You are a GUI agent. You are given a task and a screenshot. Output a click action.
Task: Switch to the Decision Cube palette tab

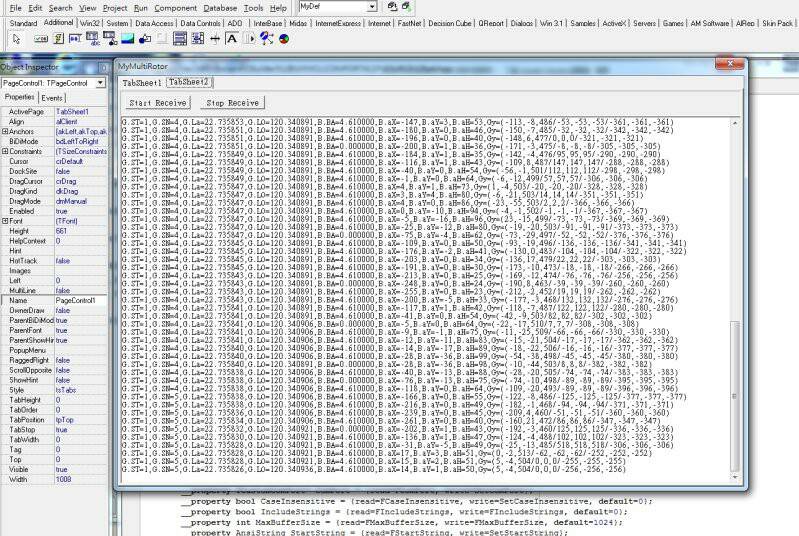[450, 23]
